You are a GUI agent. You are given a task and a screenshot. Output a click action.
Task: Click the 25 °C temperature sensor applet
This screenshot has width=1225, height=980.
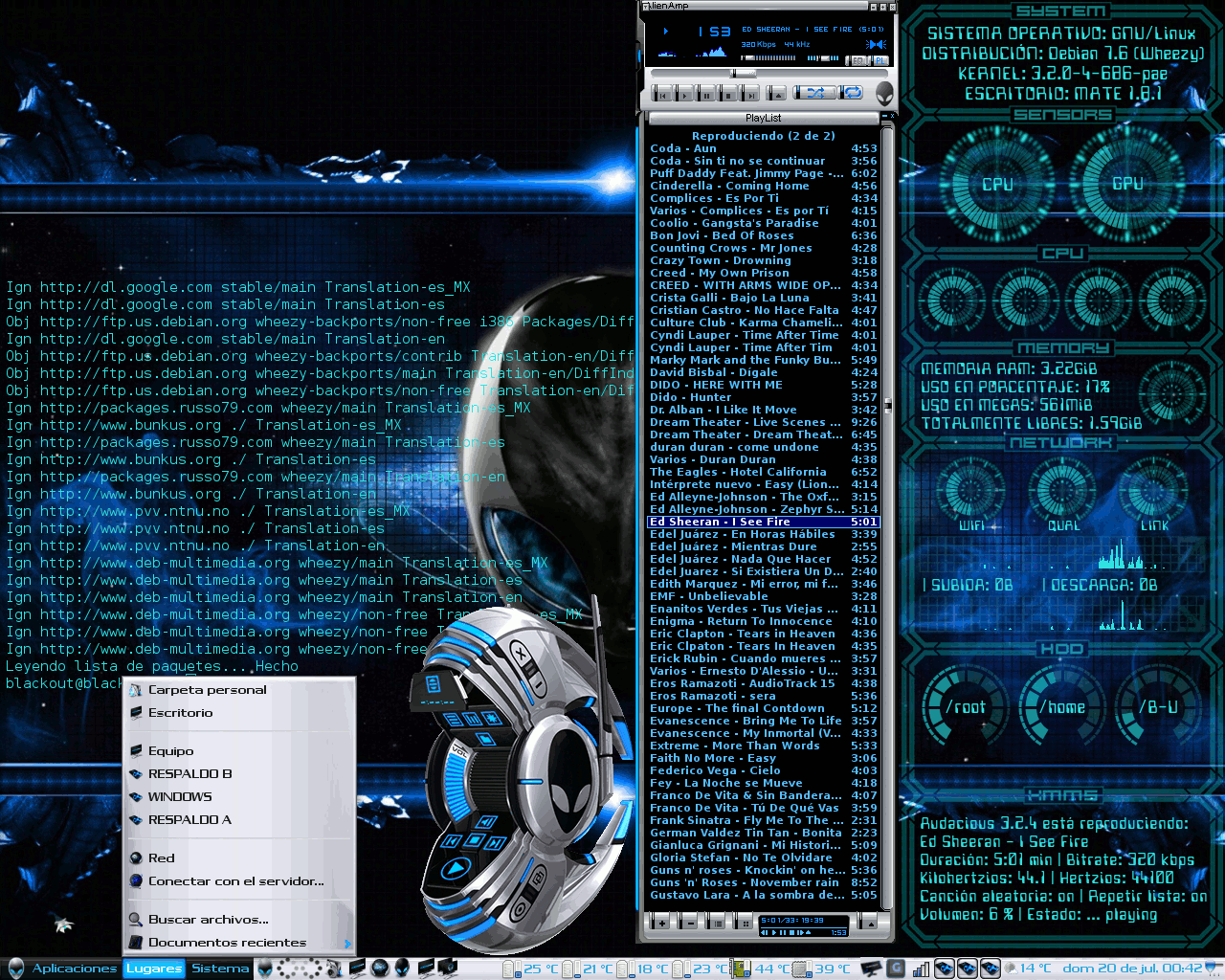point(531,969)
